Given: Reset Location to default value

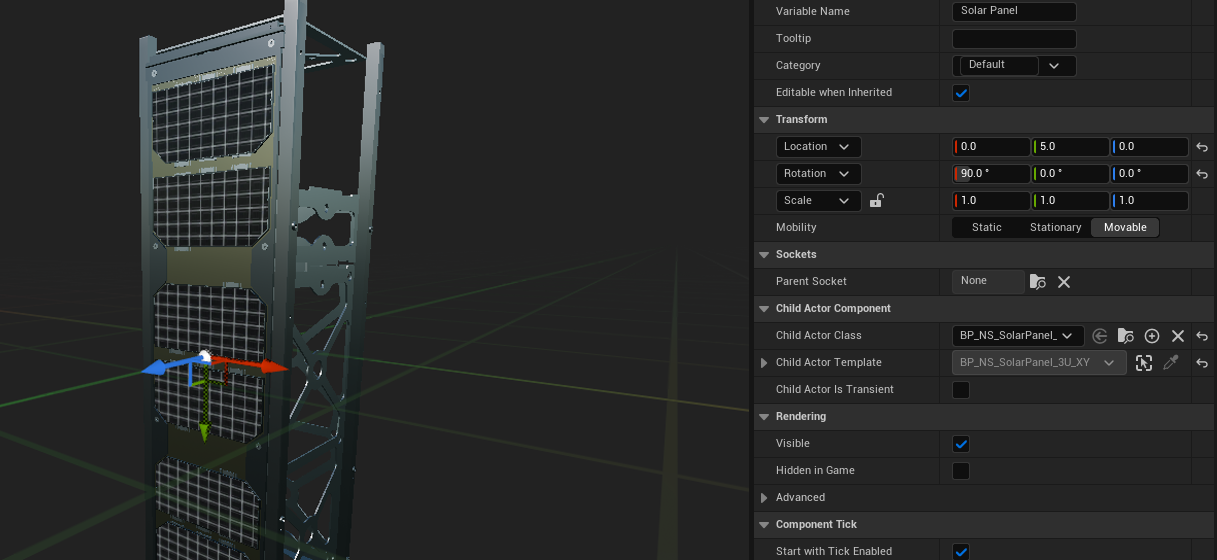Looking at the screenshot, I should tap(1202, 147).
